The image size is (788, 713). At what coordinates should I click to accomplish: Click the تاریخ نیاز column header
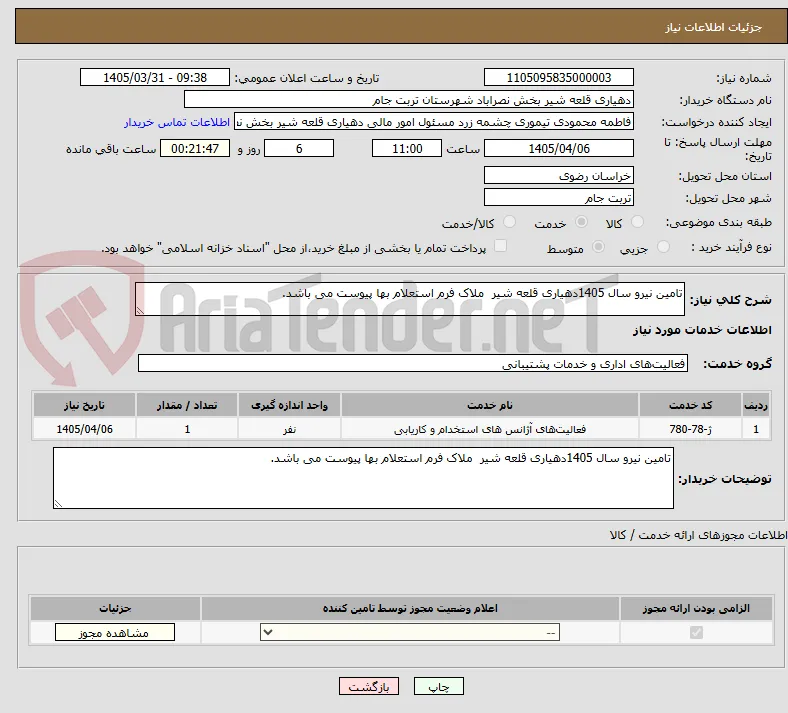point(84,405)
